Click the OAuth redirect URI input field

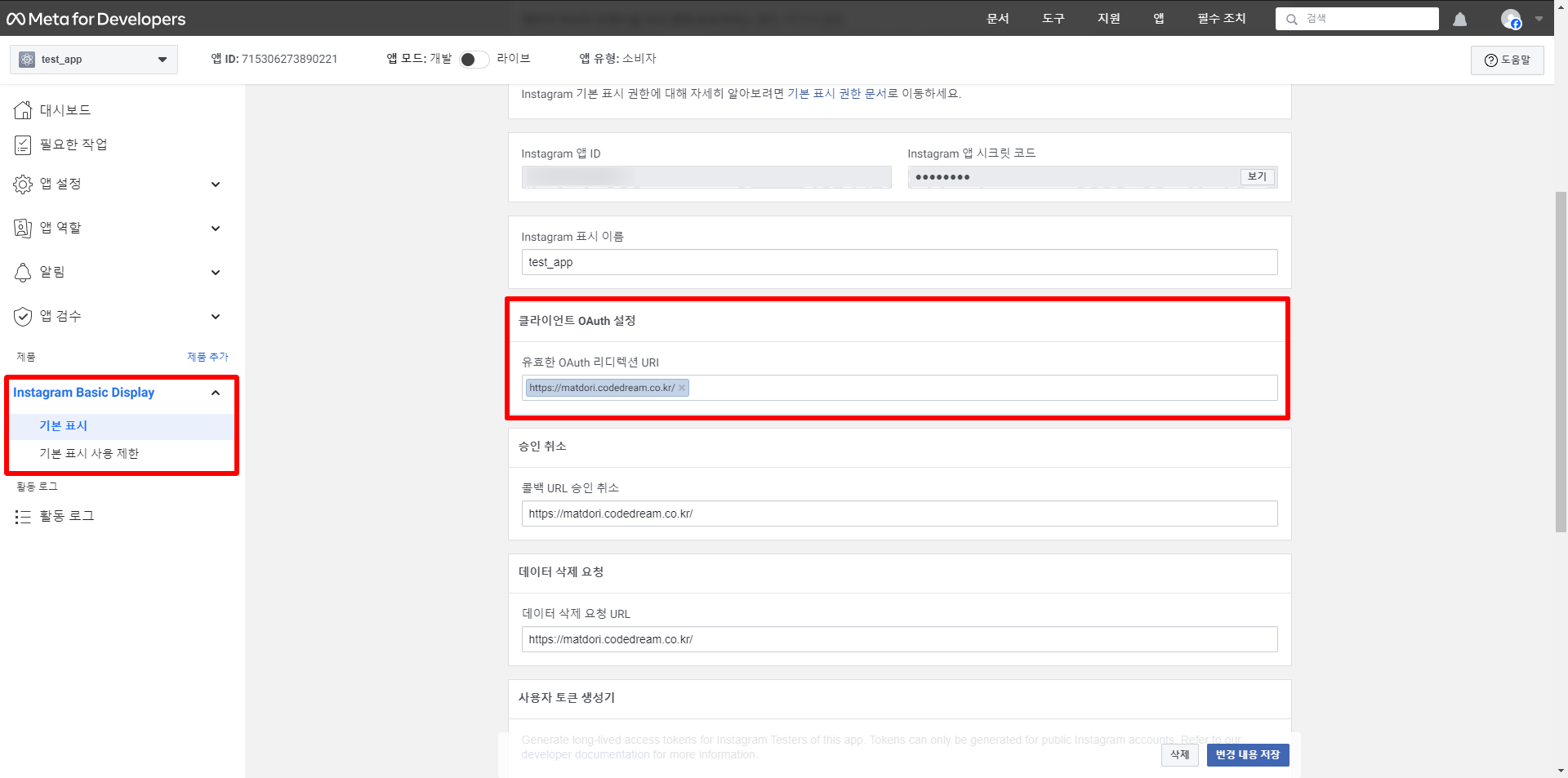pos(899,389)
